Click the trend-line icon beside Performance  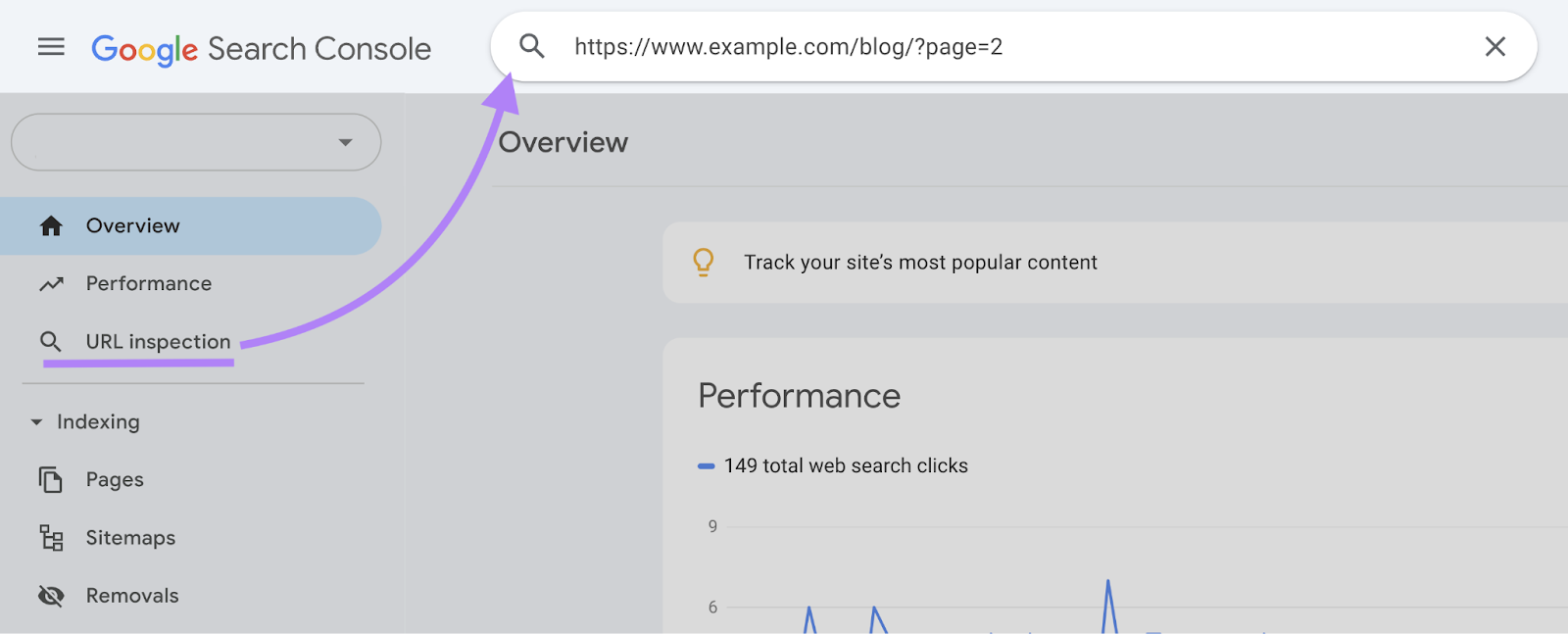[50, 283]
